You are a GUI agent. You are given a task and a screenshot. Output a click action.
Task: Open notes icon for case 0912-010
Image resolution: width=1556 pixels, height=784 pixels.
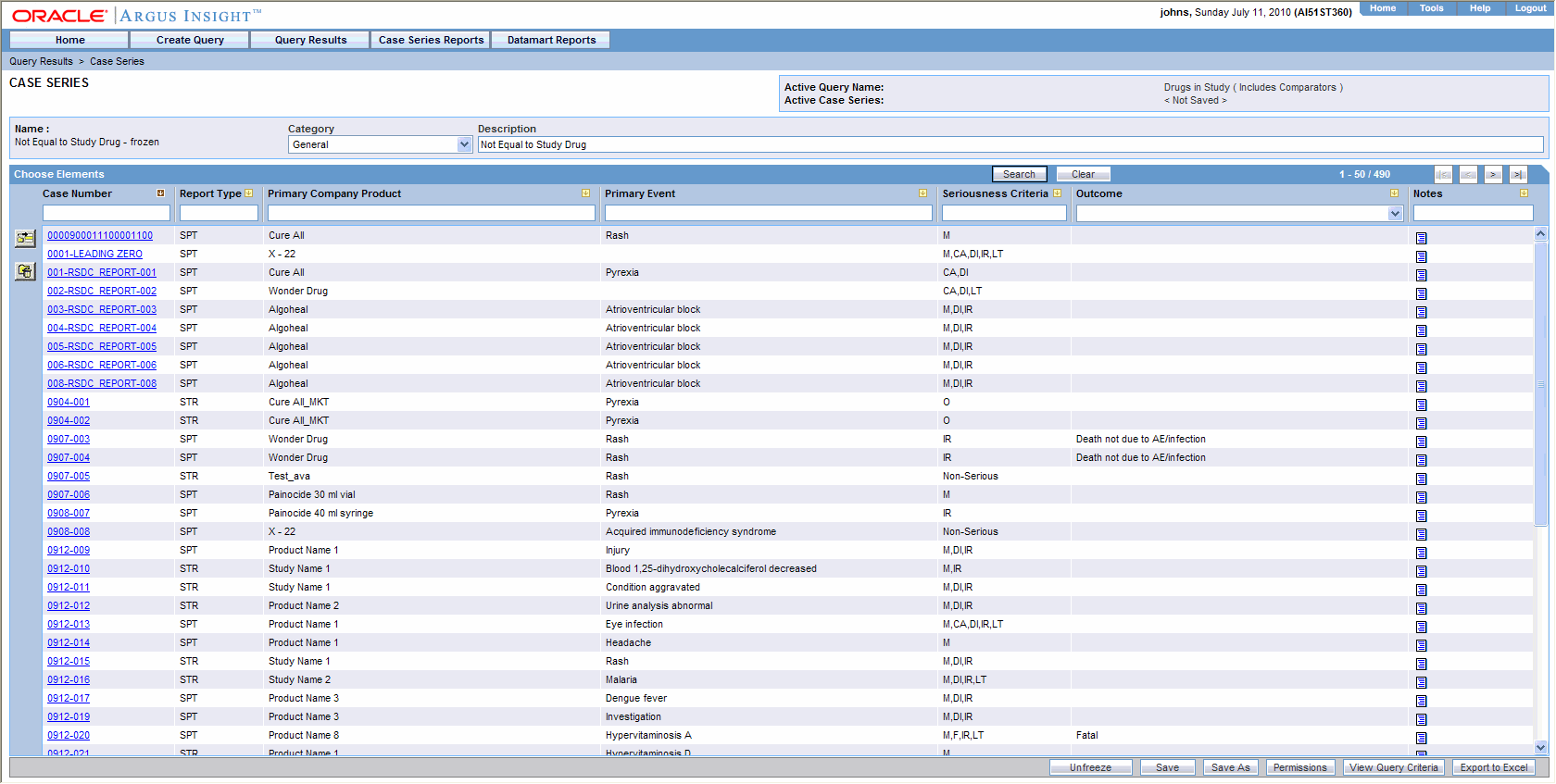pos(1422,571)
